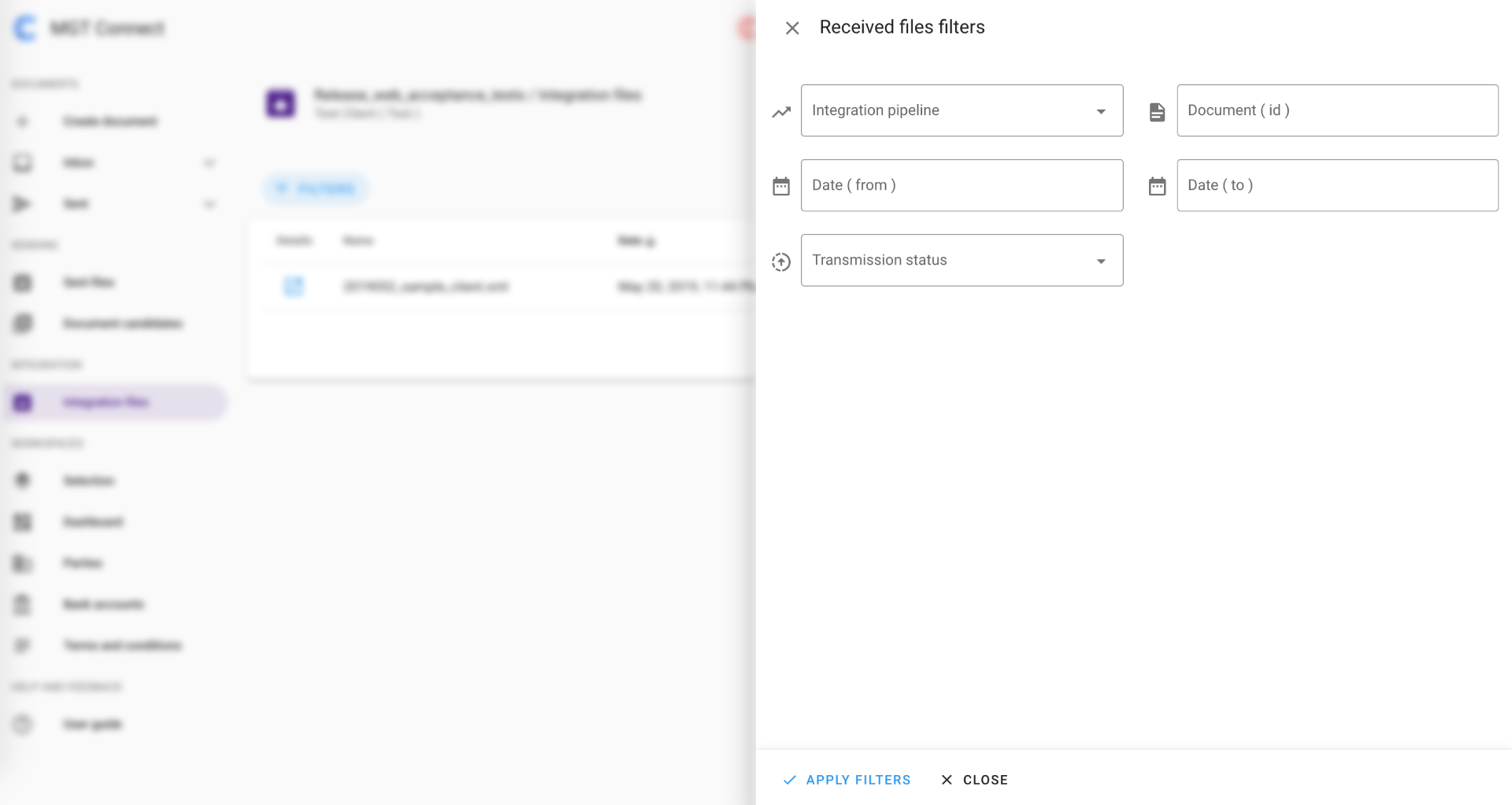
Task: Click the arrow in the Integration pipeline field
Action: (x=1101, y=112)
